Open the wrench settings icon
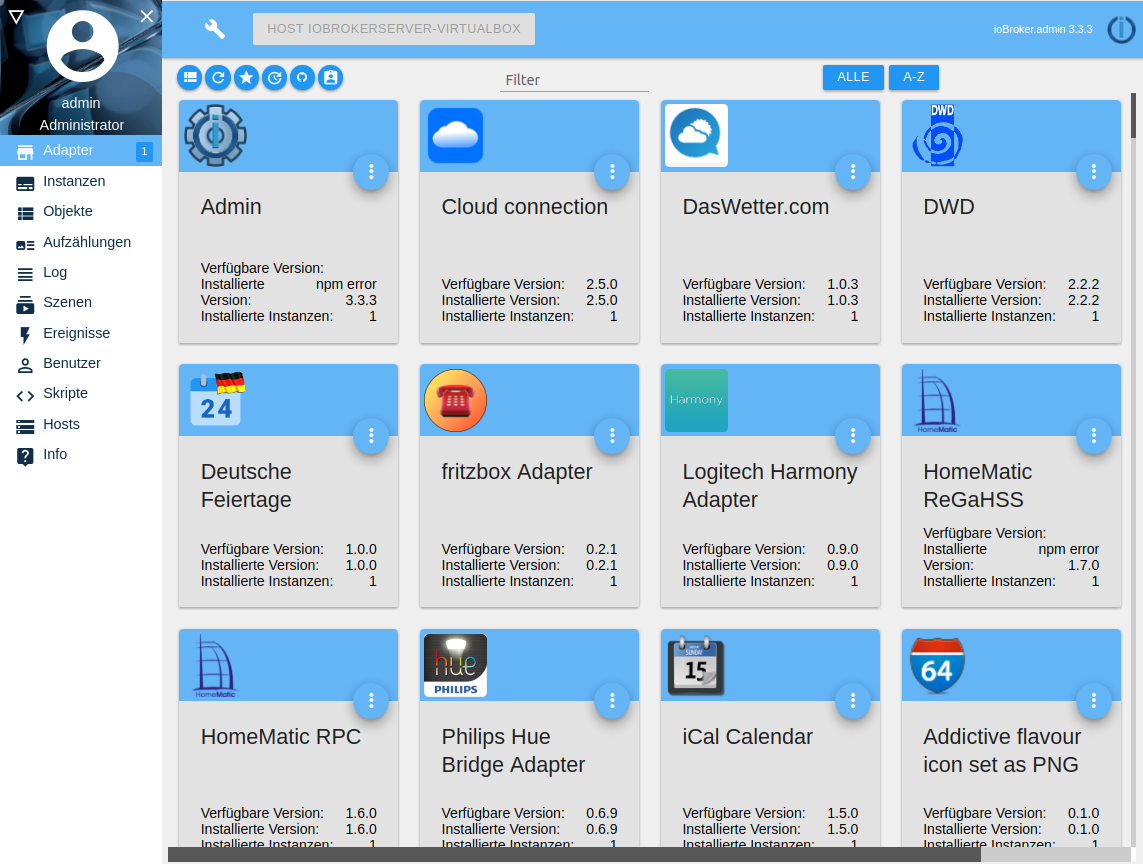1143x864 pixels. [x=214, y=28]
